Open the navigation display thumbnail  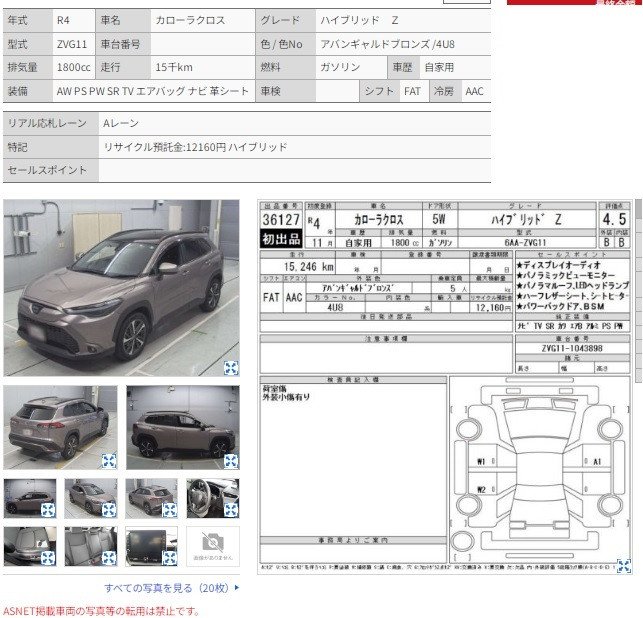152,546
